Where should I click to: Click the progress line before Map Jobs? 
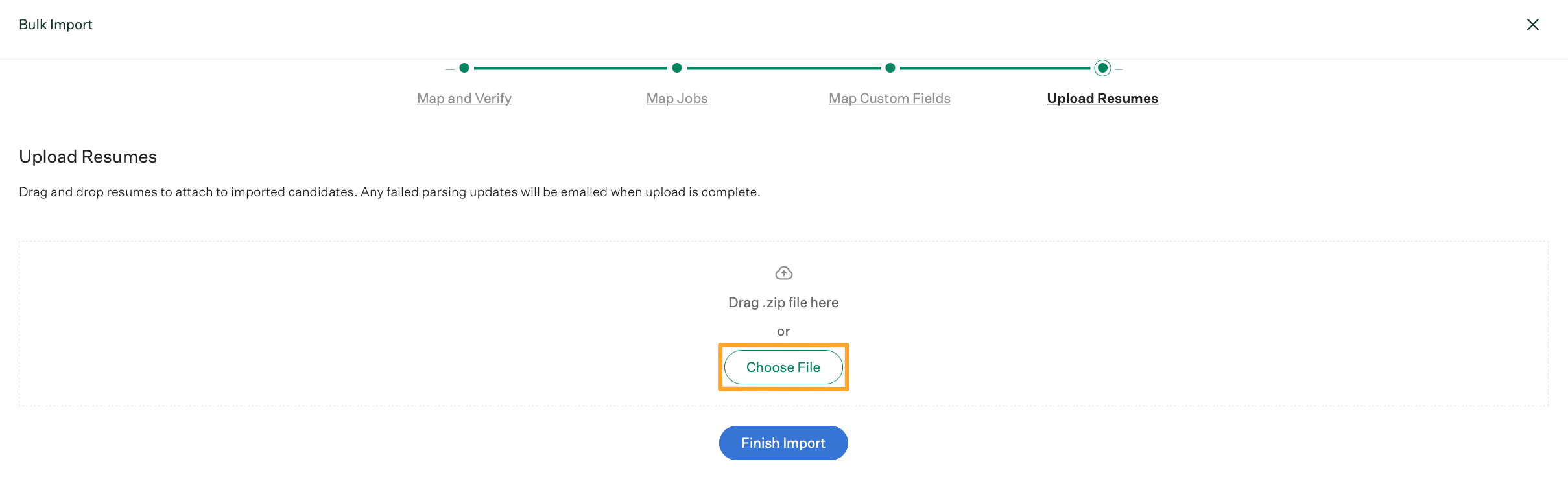pos(571,68)
